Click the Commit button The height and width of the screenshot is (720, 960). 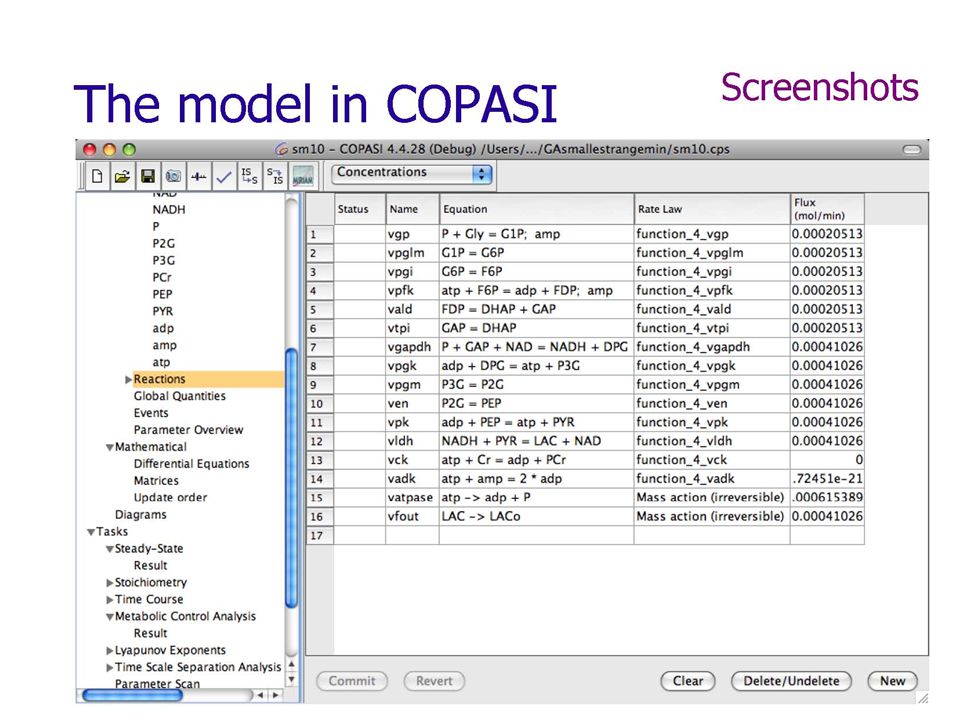[x=351, y=681]
